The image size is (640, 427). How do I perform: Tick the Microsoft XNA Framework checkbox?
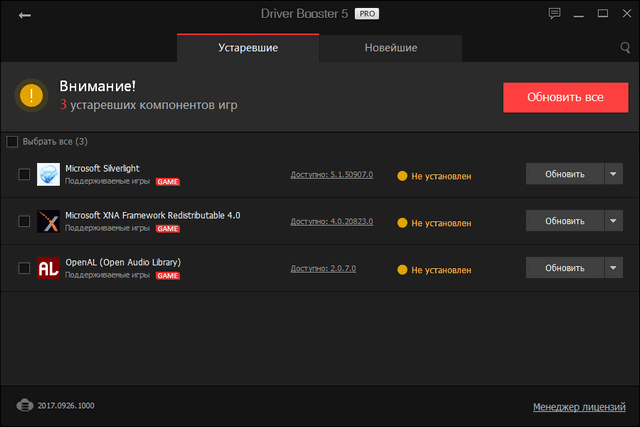[x=24, y=221]
